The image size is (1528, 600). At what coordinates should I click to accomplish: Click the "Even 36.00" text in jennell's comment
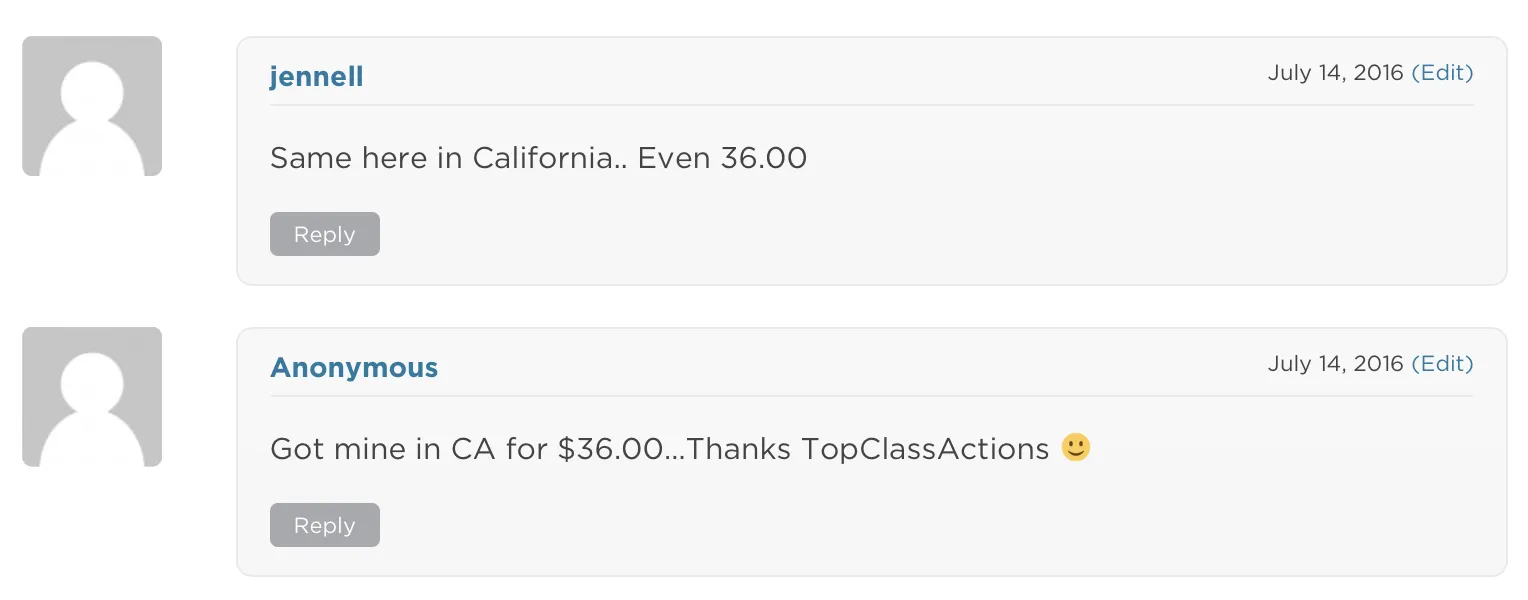722,158
